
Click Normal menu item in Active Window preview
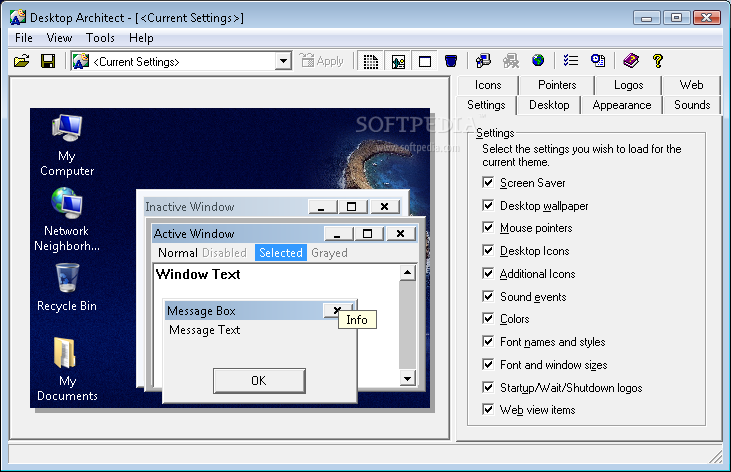178,253
